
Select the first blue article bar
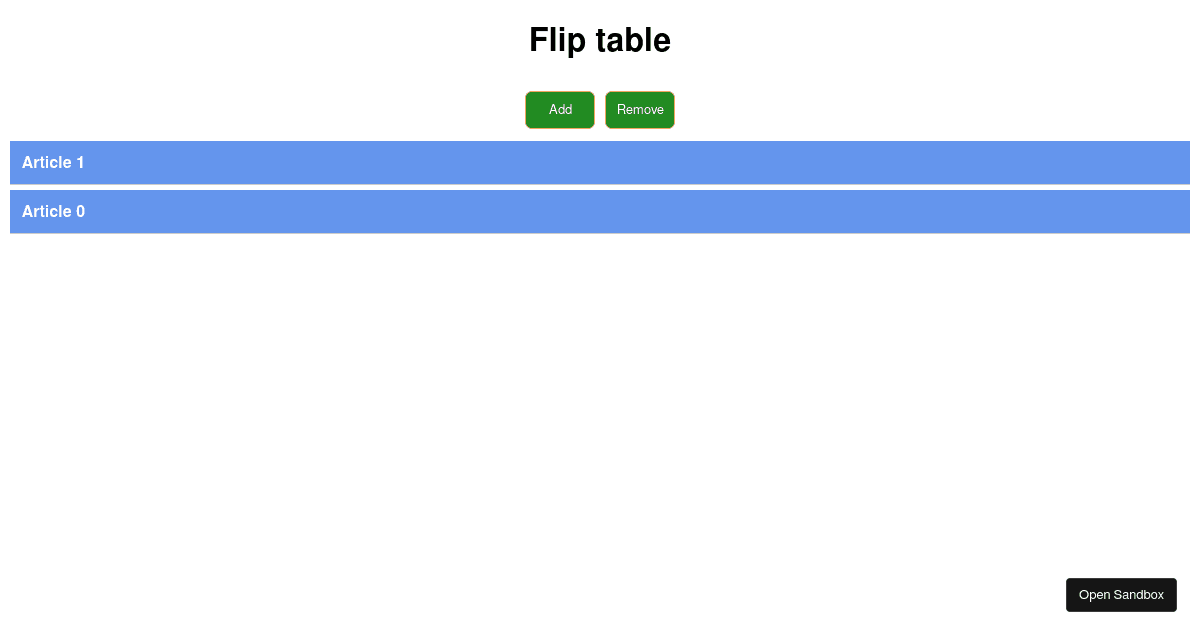[600, 162]
